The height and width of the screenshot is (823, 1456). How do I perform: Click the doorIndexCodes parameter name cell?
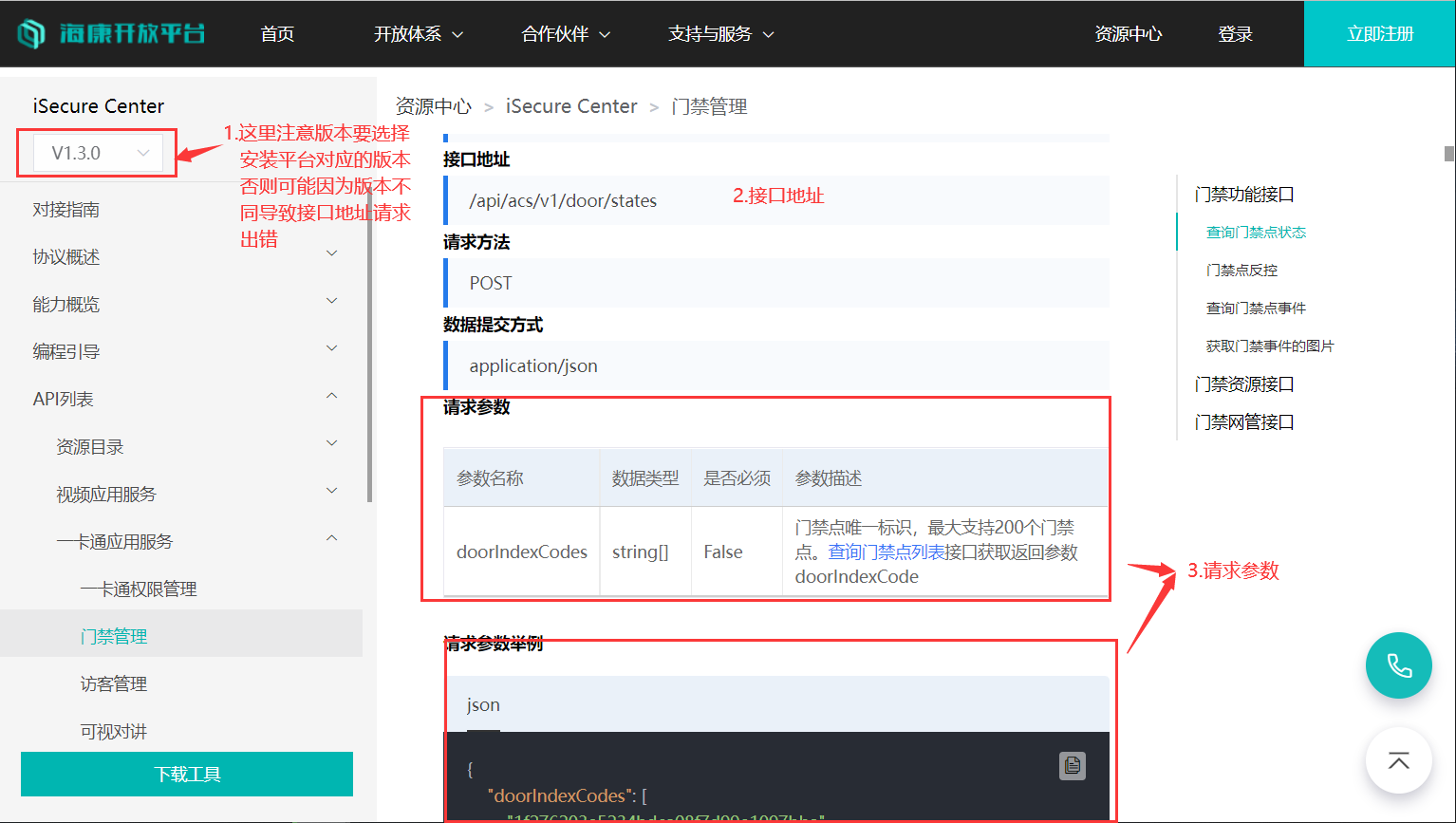[522, 552]
